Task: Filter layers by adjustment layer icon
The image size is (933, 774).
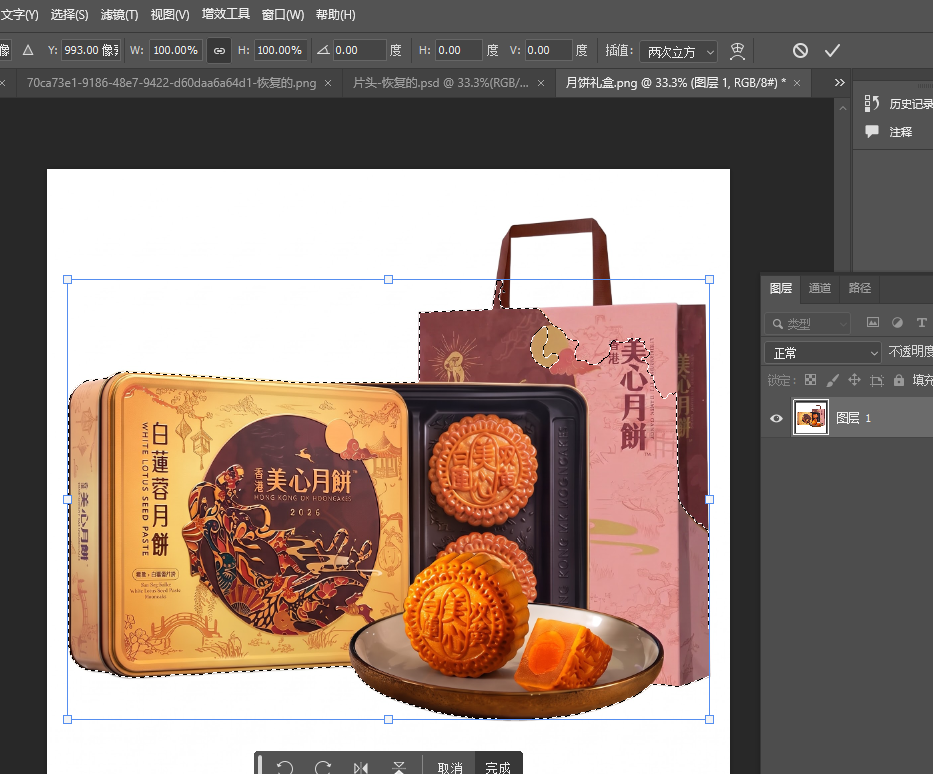Action: click(897, 322)
